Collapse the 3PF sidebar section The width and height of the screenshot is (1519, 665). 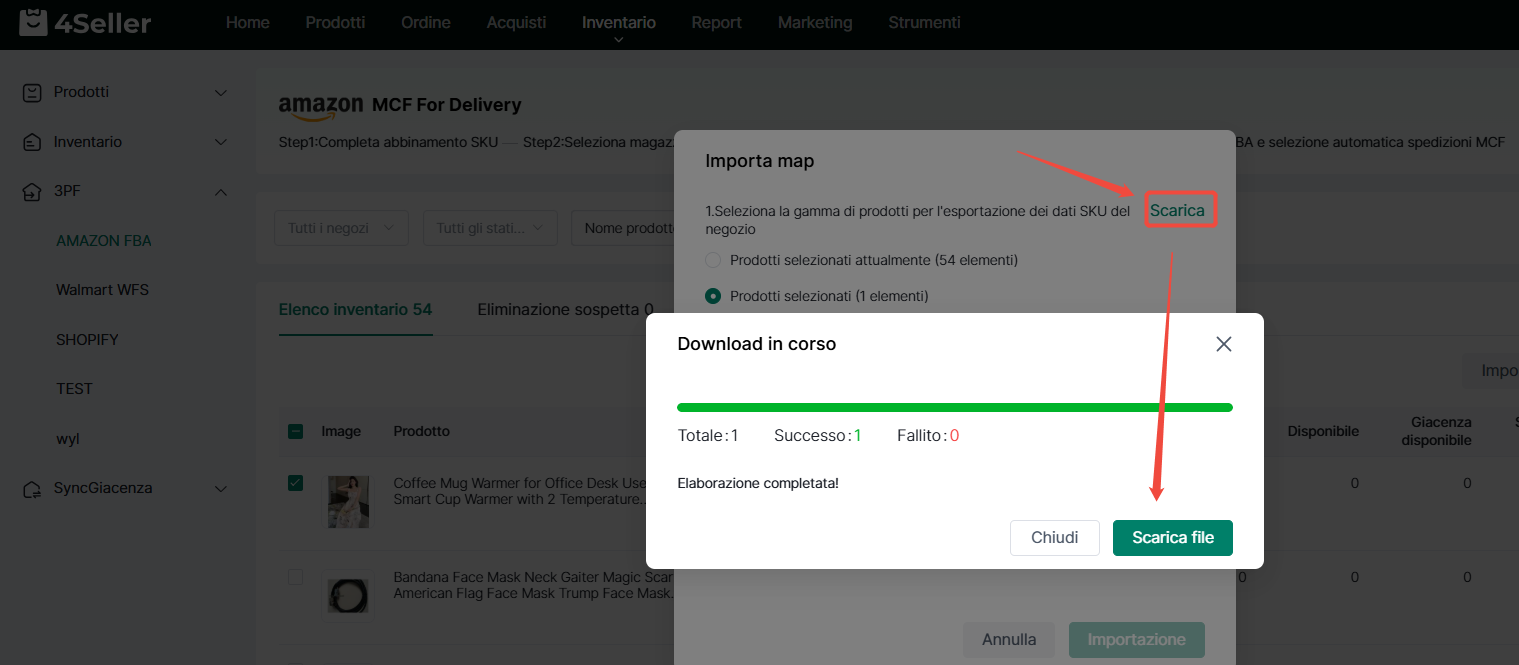[221, 192]
